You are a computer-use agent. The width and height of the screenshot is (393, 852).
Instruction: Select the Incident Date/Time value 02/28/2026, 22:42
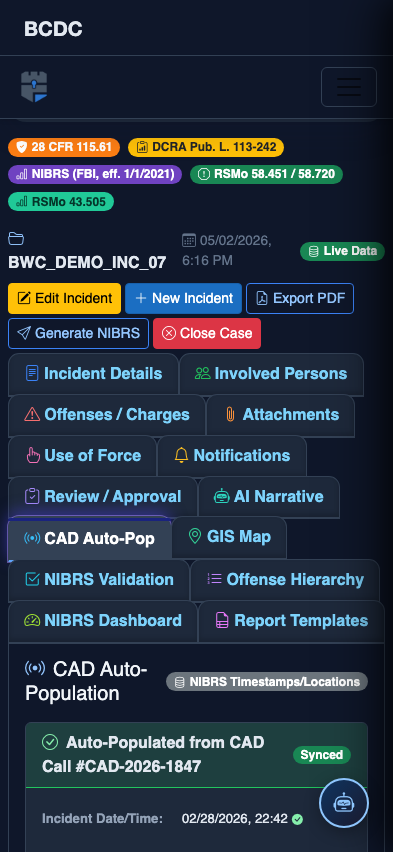coord(235,819)
